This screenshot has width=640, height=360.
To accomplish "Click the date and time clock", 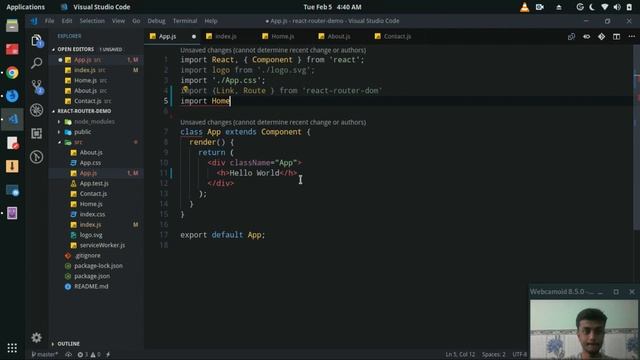I will (x=332, y=7).
